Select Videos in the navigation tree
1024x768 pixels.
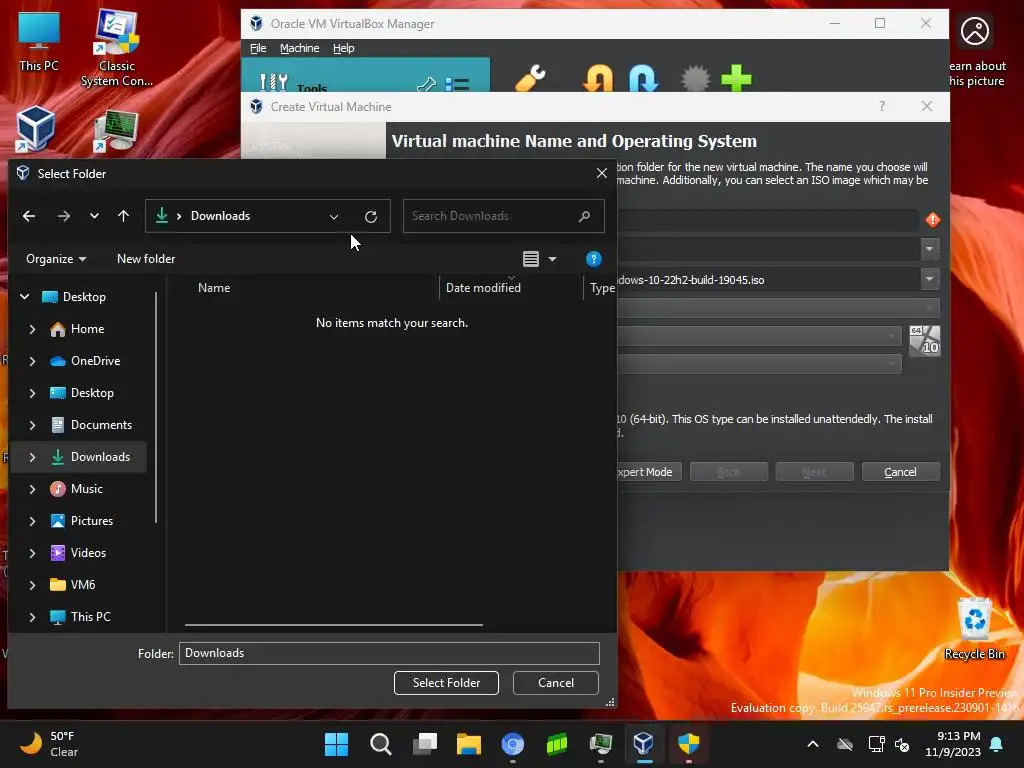[88, 553]
